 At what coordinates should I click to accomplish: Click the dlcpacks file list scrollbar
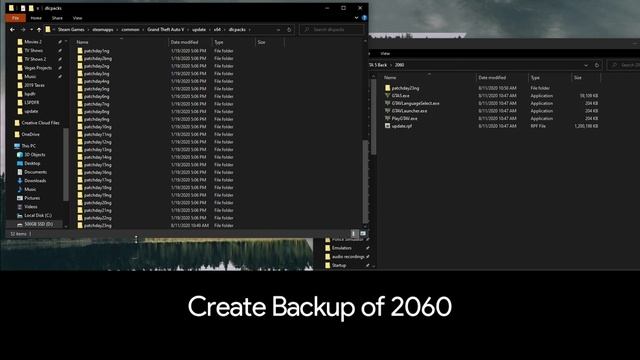[x=365, y=182]
